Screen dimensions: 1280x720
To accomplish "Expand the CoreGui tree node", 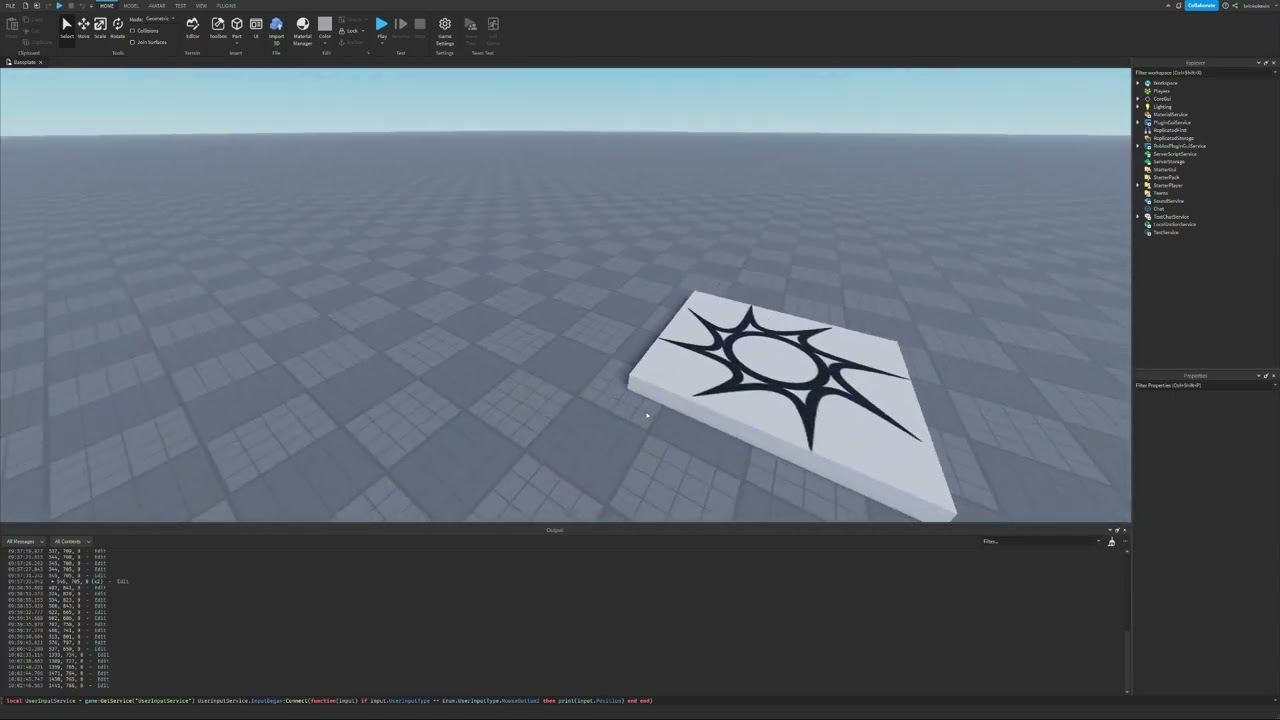I will (1138, 99).
